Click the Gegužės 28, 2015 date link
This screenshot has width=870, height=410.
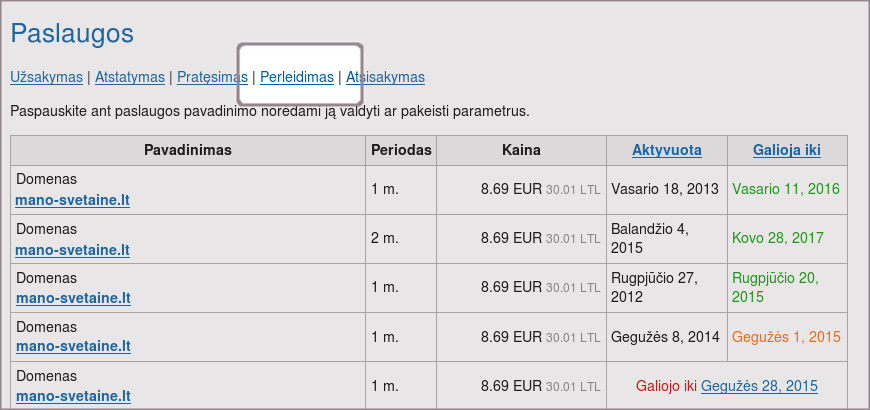point(759,386)
